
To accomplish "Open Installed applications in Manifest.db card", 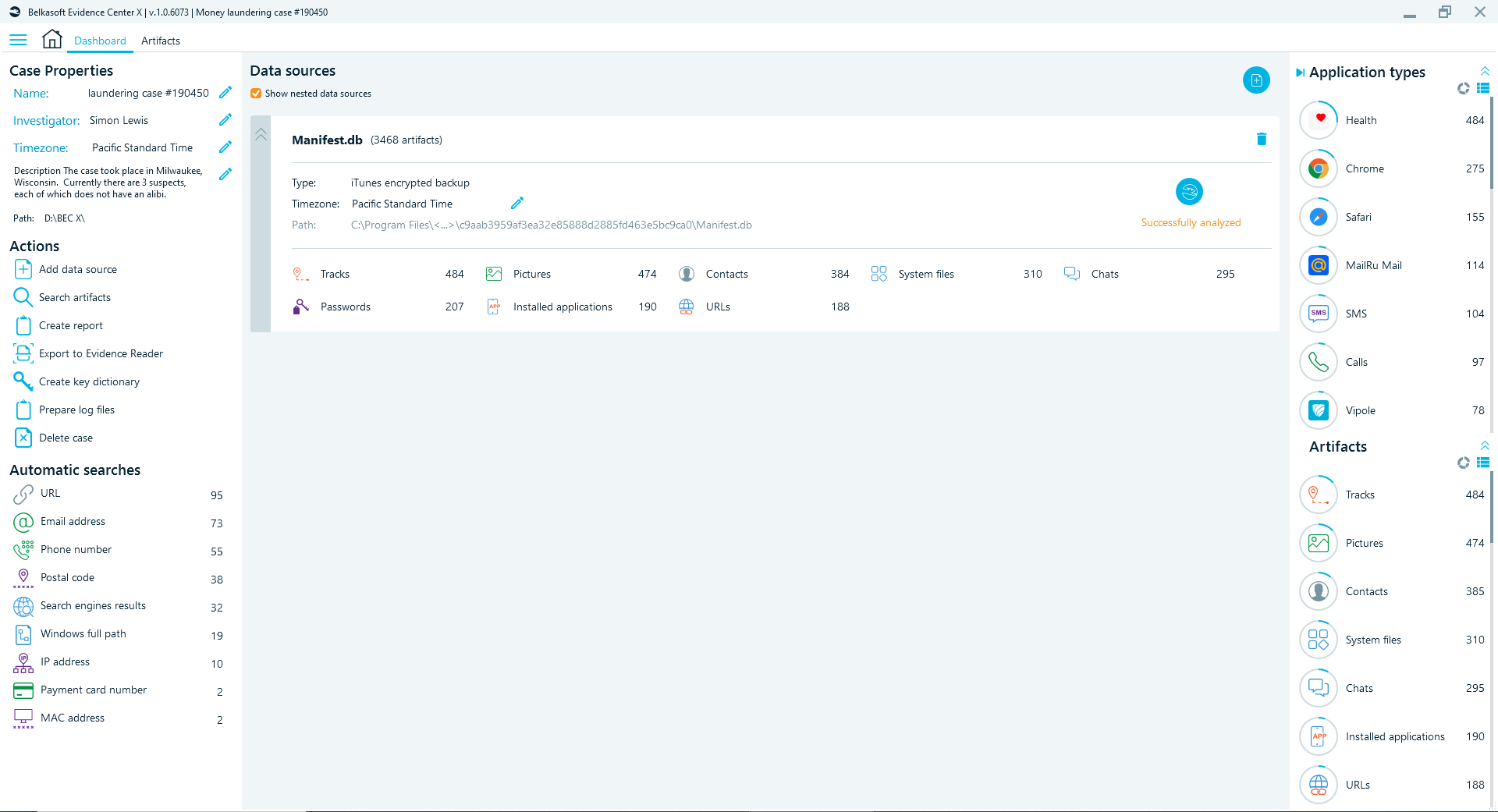I will point(570,307).
